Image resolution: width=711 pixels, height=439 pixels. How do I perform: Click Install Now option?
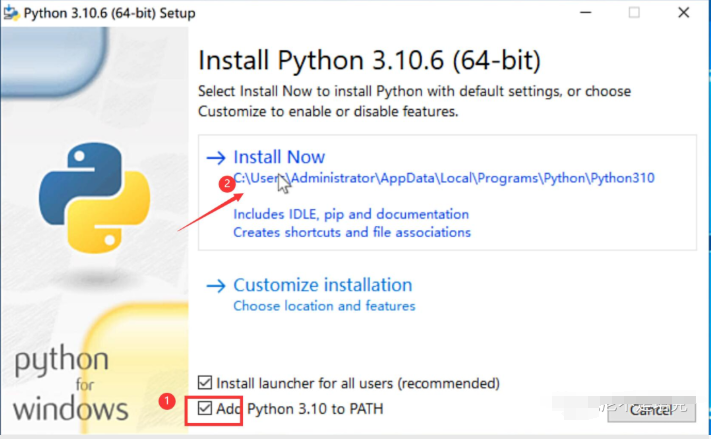pyautogui.click(x=447, y=192)
